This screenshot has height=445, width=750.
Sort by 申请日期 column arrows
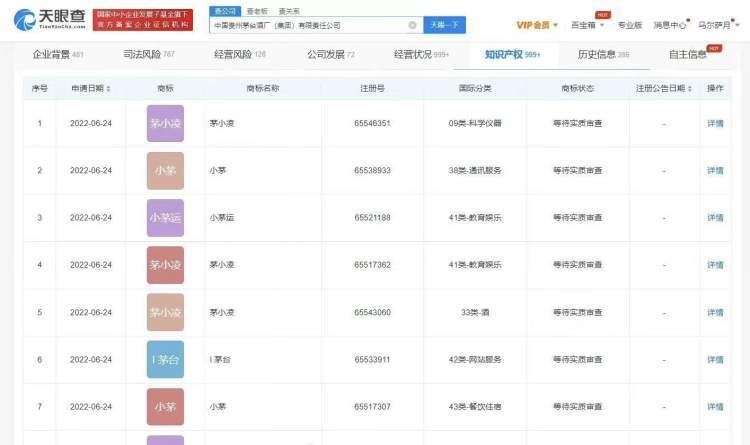(x=109, y=89)
